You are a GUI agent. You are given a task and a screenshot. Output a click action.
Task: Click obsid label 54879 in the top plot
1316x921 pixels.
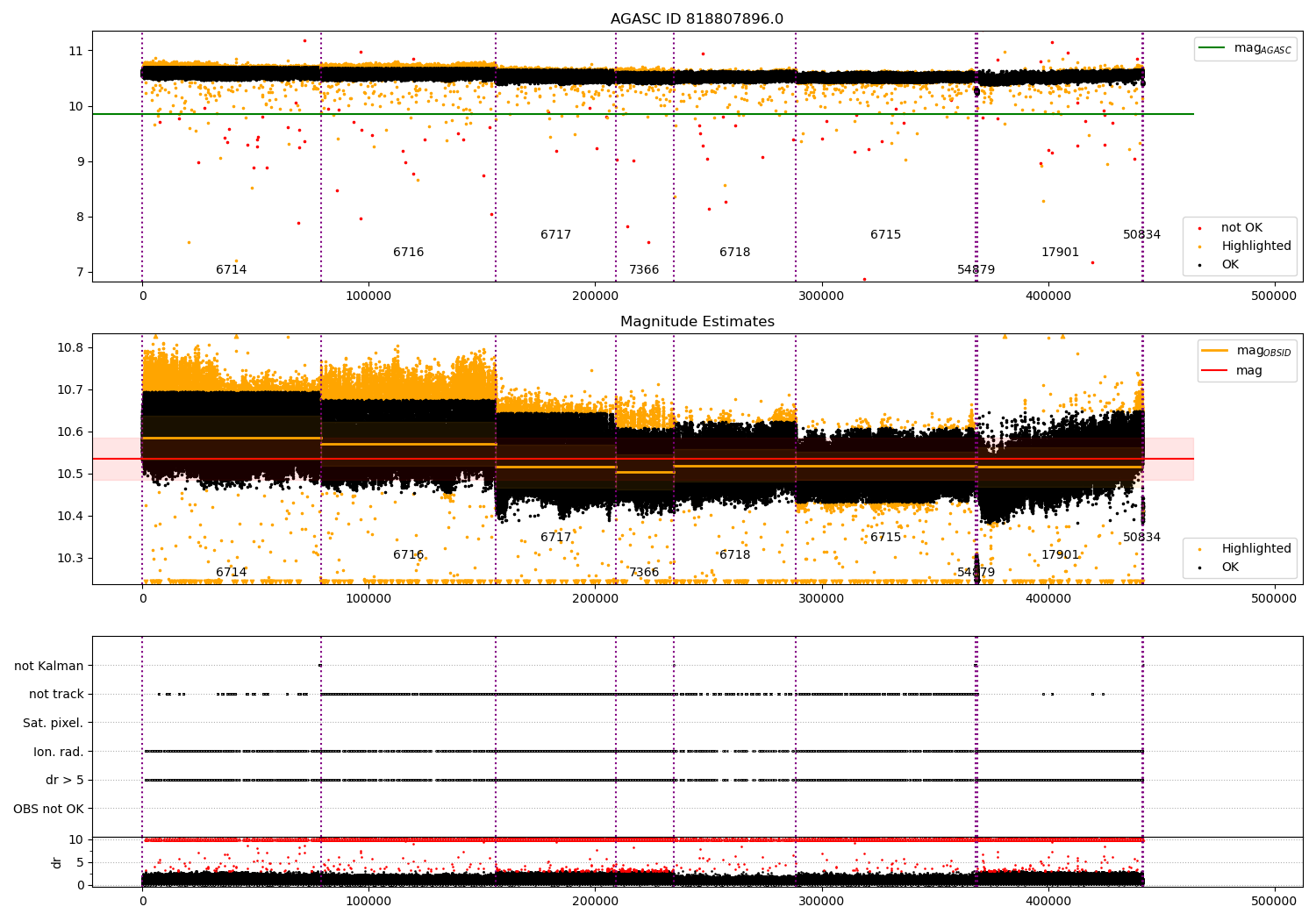(976, 270)
